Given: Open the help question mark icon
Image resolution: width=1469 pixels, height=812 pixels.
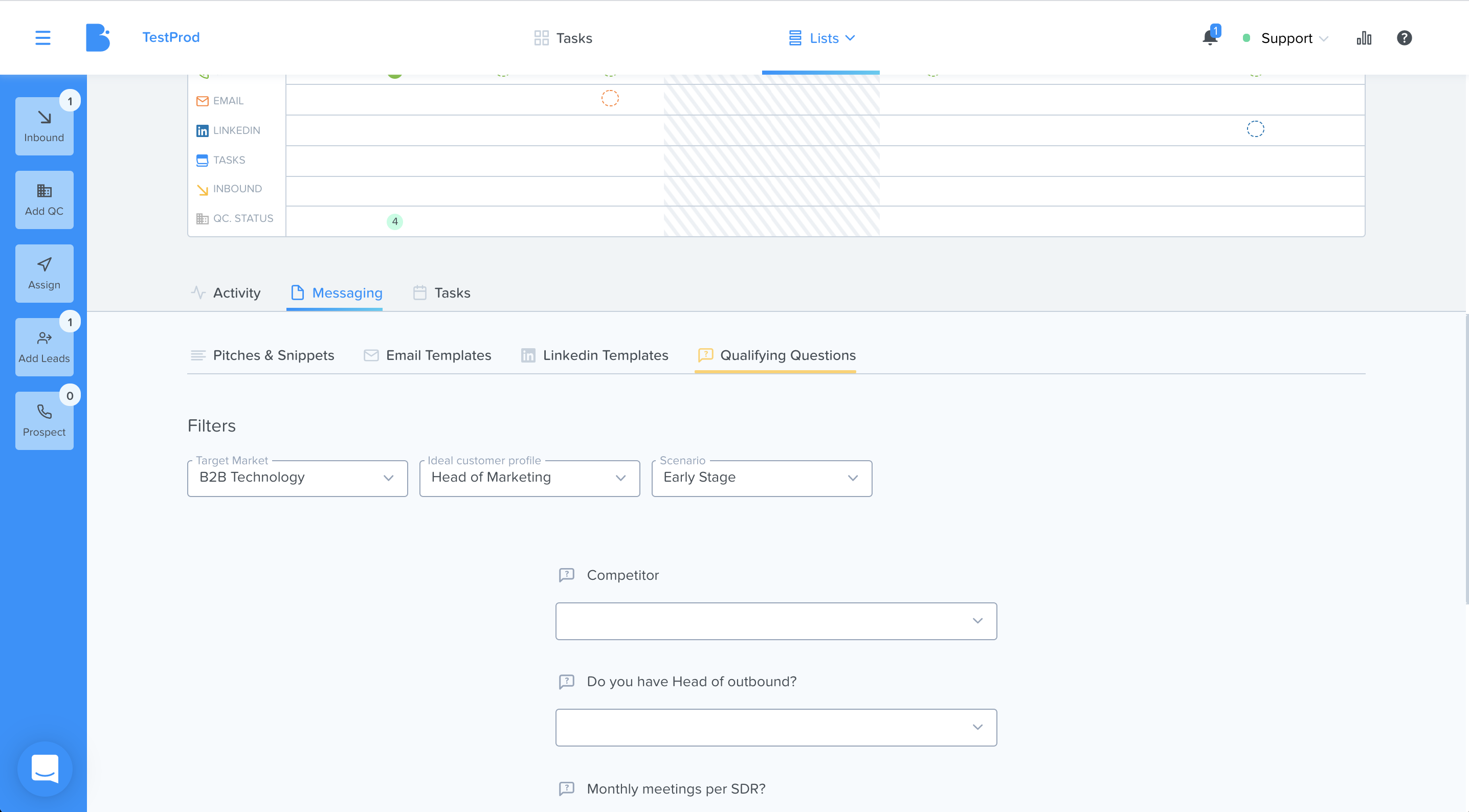Looking at the screenshot, I should point(1404,38).
